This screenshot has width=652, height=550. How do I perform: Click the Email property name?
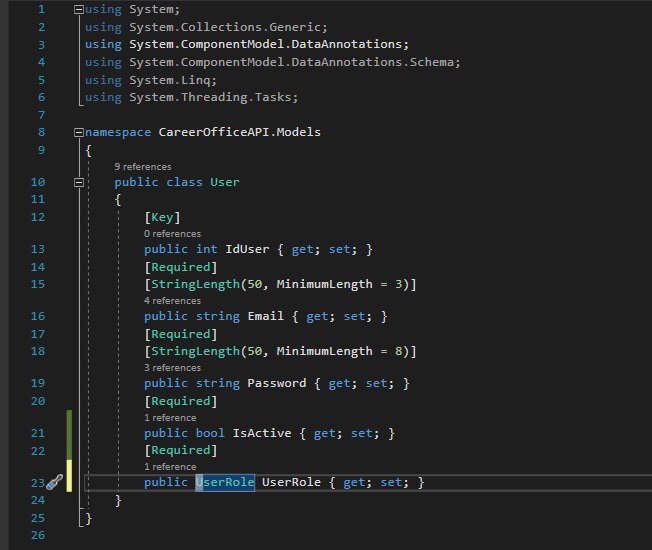265,316
